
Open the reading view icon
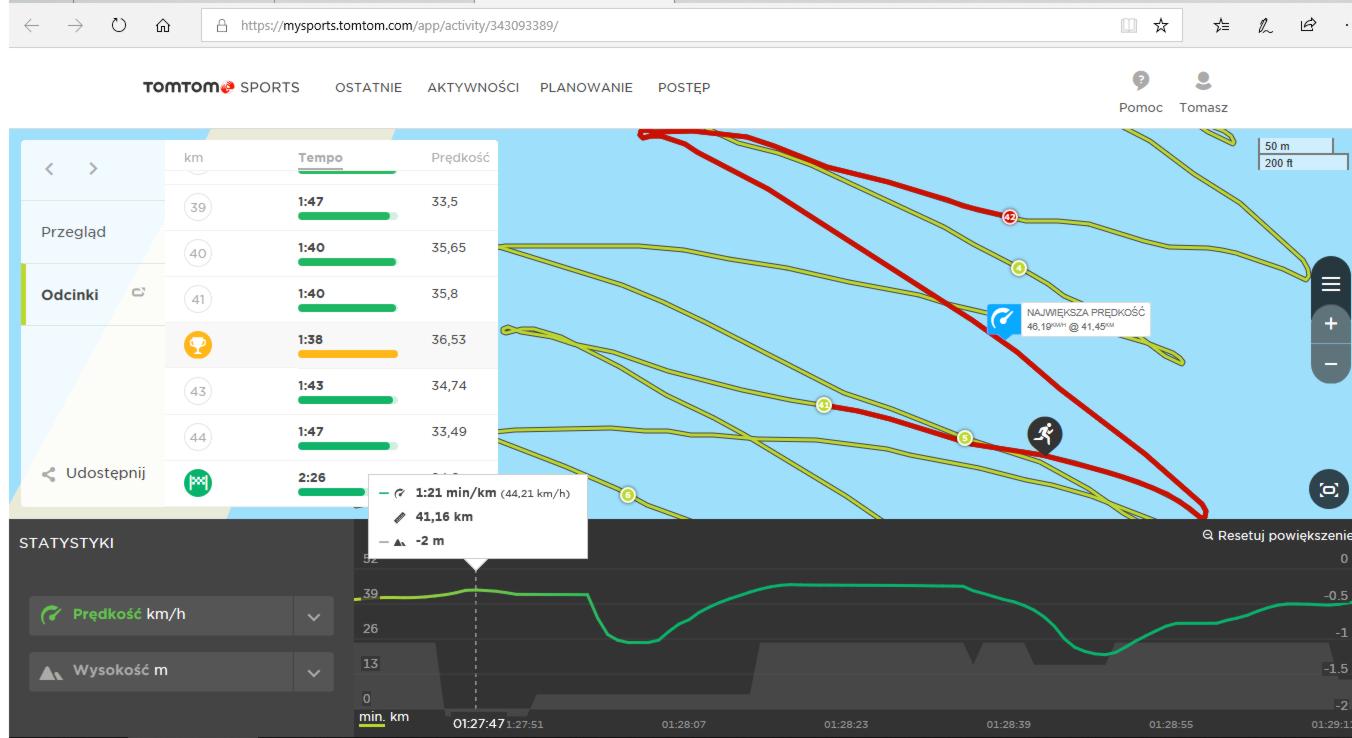[x=1127, y=26]
